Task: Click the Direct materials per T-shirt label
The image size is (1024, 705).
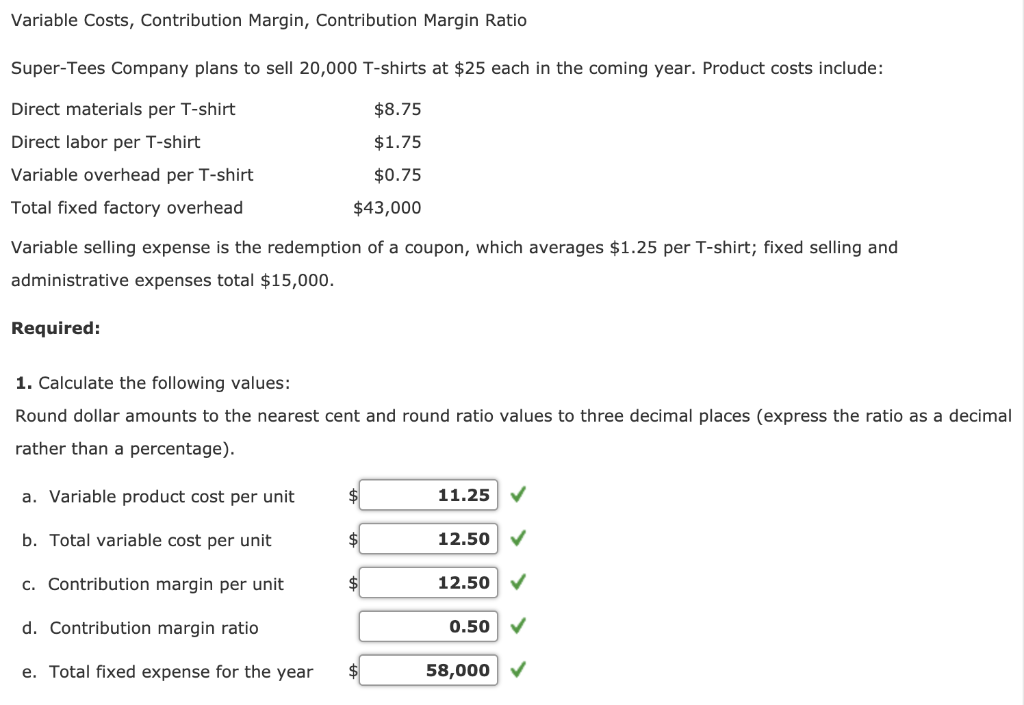Action: coord(123,109)
